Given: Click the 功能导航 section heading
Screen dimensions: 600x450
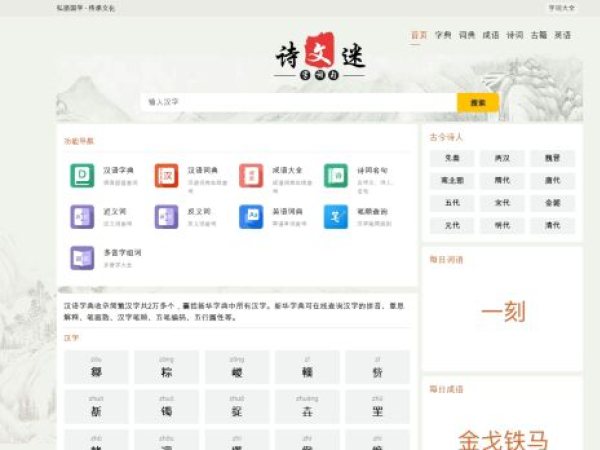Looking at the screenshot, I should [x=79, y=141].
